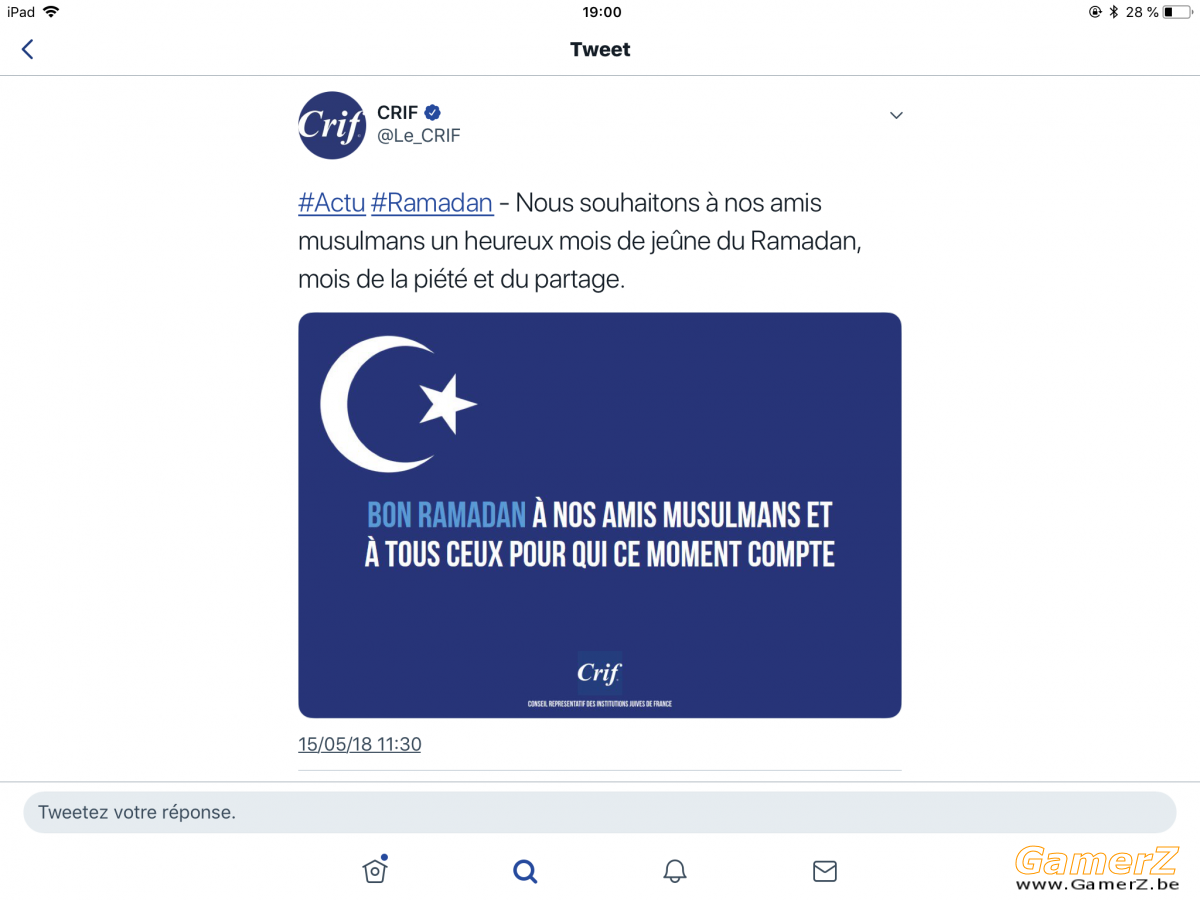Tap the 19:00 clock in status bar
The height and width of the screenshot is (900, 1200).
(x=601, y=12)
